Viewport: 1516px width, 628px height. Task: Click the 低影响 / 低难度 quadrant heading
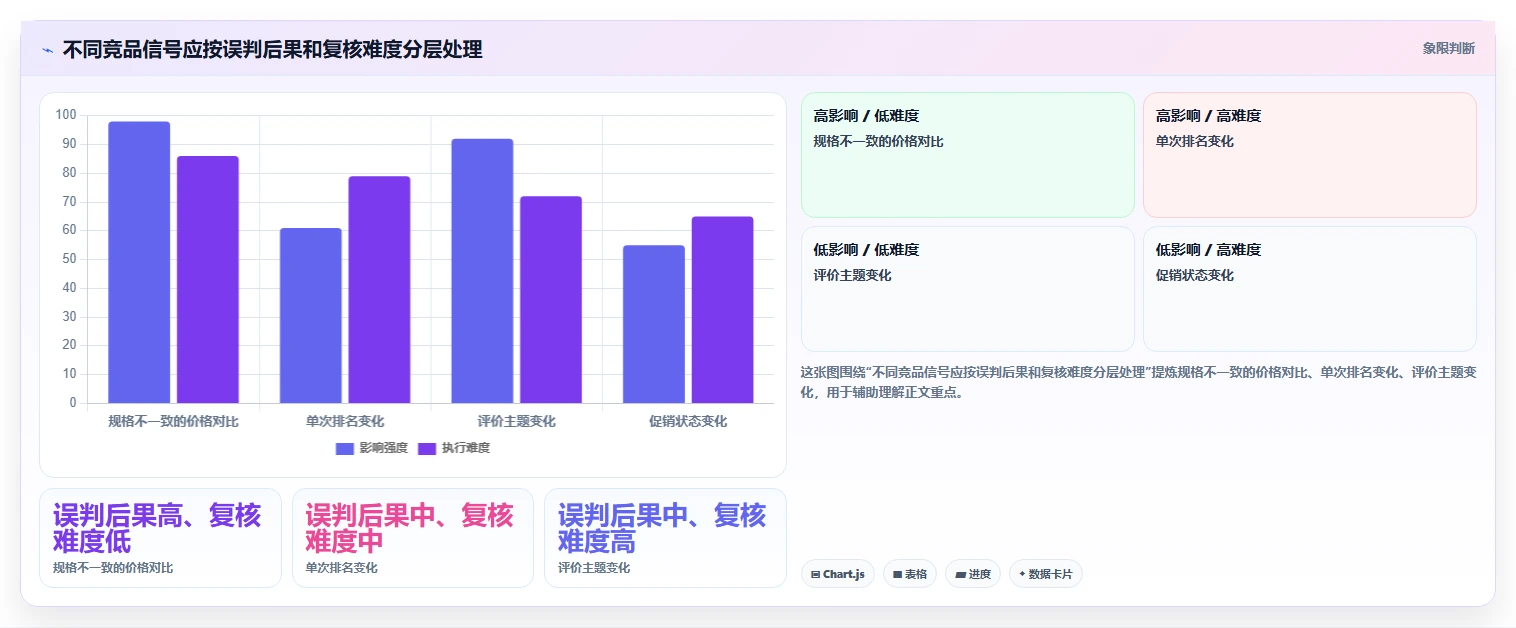click(866, 250)
